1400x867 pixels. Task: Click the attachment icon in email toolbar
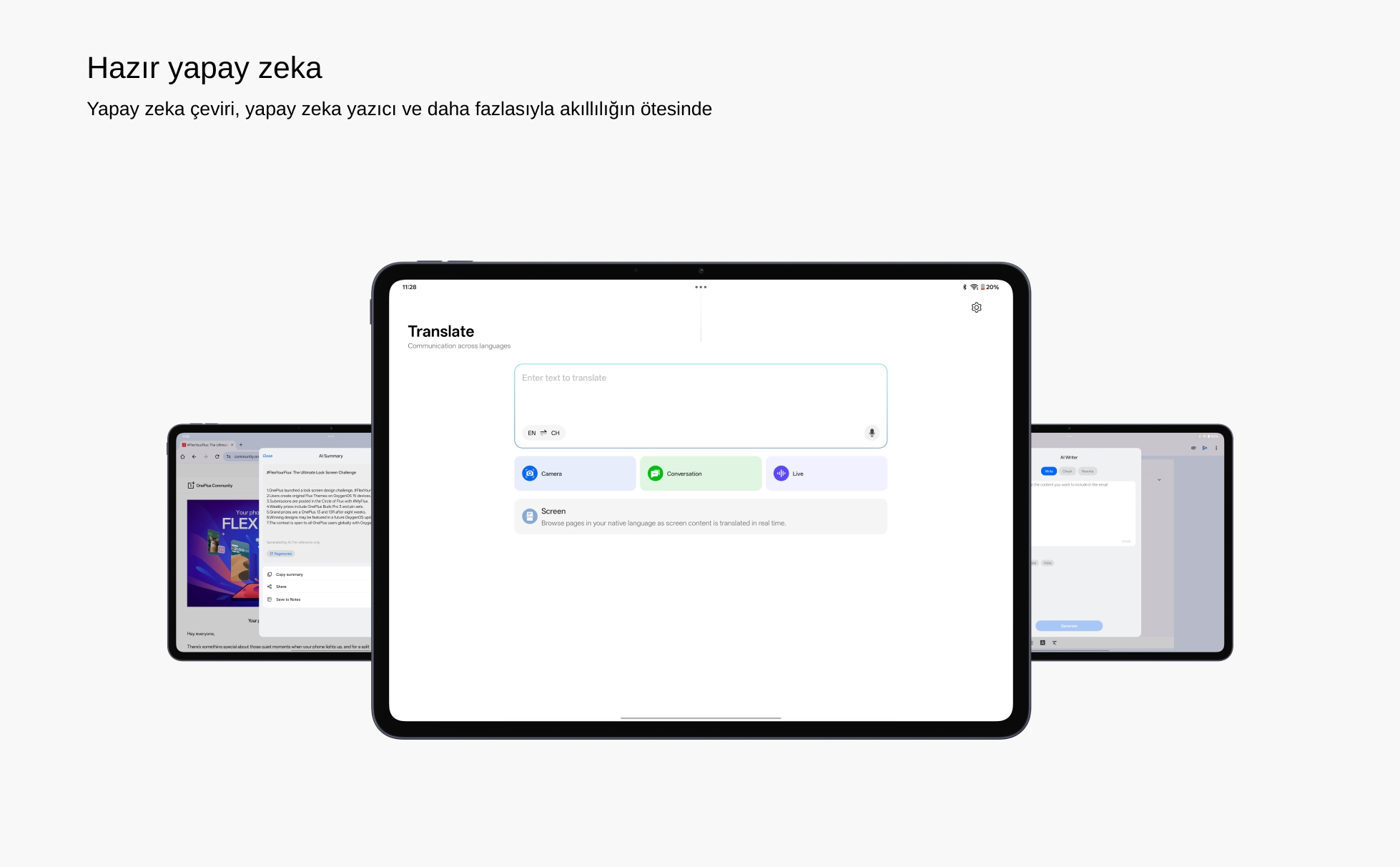1193,448
